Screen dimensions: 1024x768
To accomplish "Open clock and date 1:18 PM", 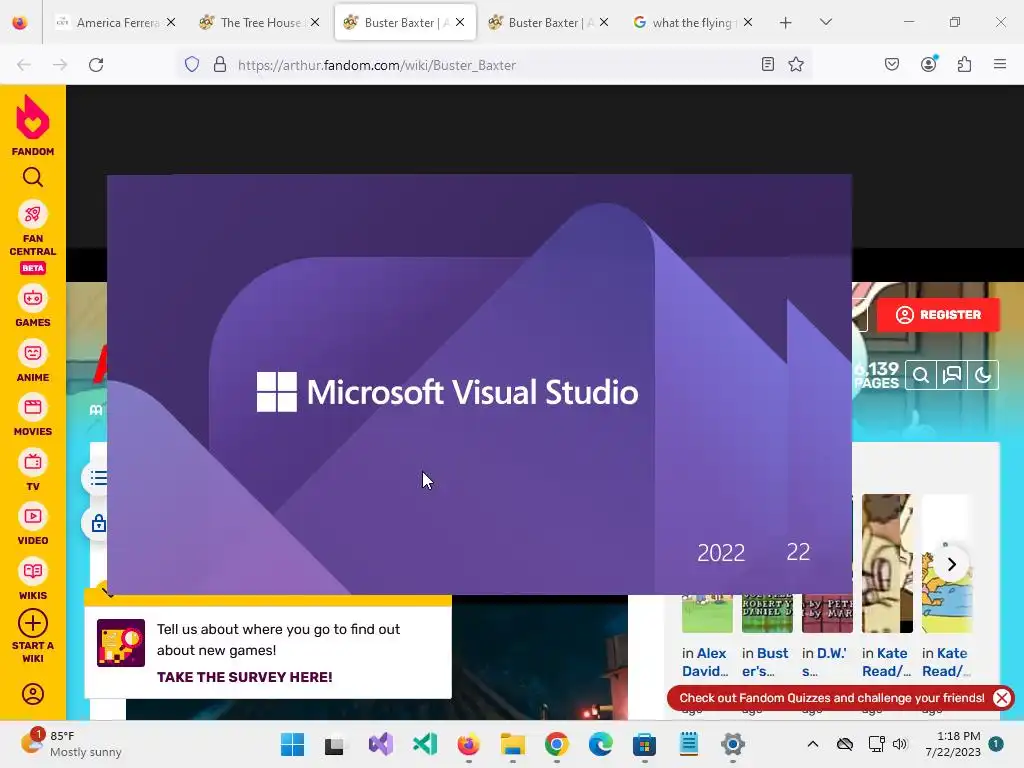I will (x=953, y=744).
